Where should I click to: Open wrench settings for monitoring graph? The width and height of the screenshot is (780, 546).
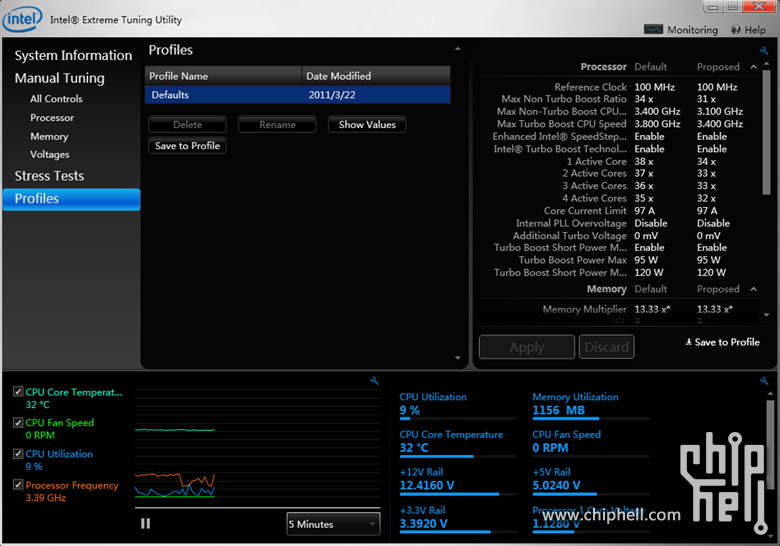[x=375, y=381]
